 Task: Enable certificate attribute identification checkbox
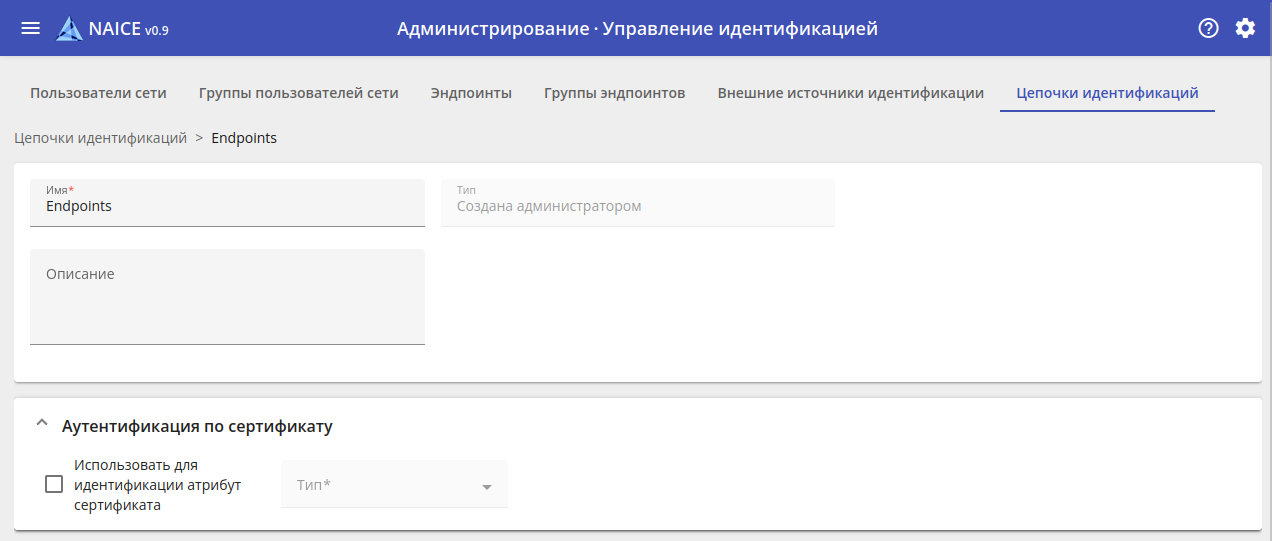(54, 485)
